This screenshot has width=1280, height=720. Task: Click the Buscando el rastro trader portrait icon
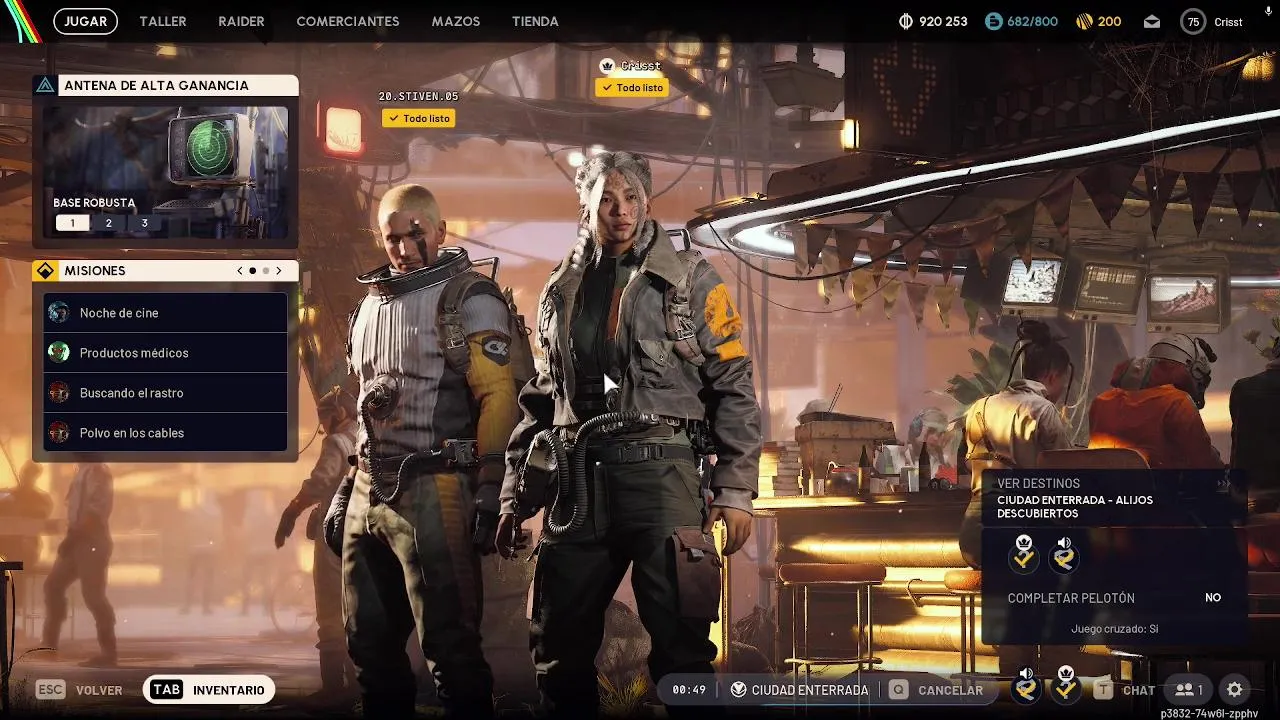(59, 393)
